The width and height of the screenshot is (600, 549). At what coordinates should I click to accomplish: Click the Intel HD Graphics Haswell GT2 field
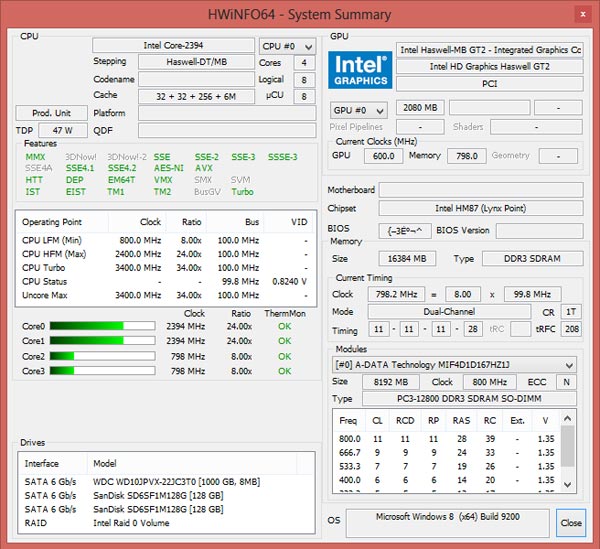pyautogui.click(x=490, y=67)
